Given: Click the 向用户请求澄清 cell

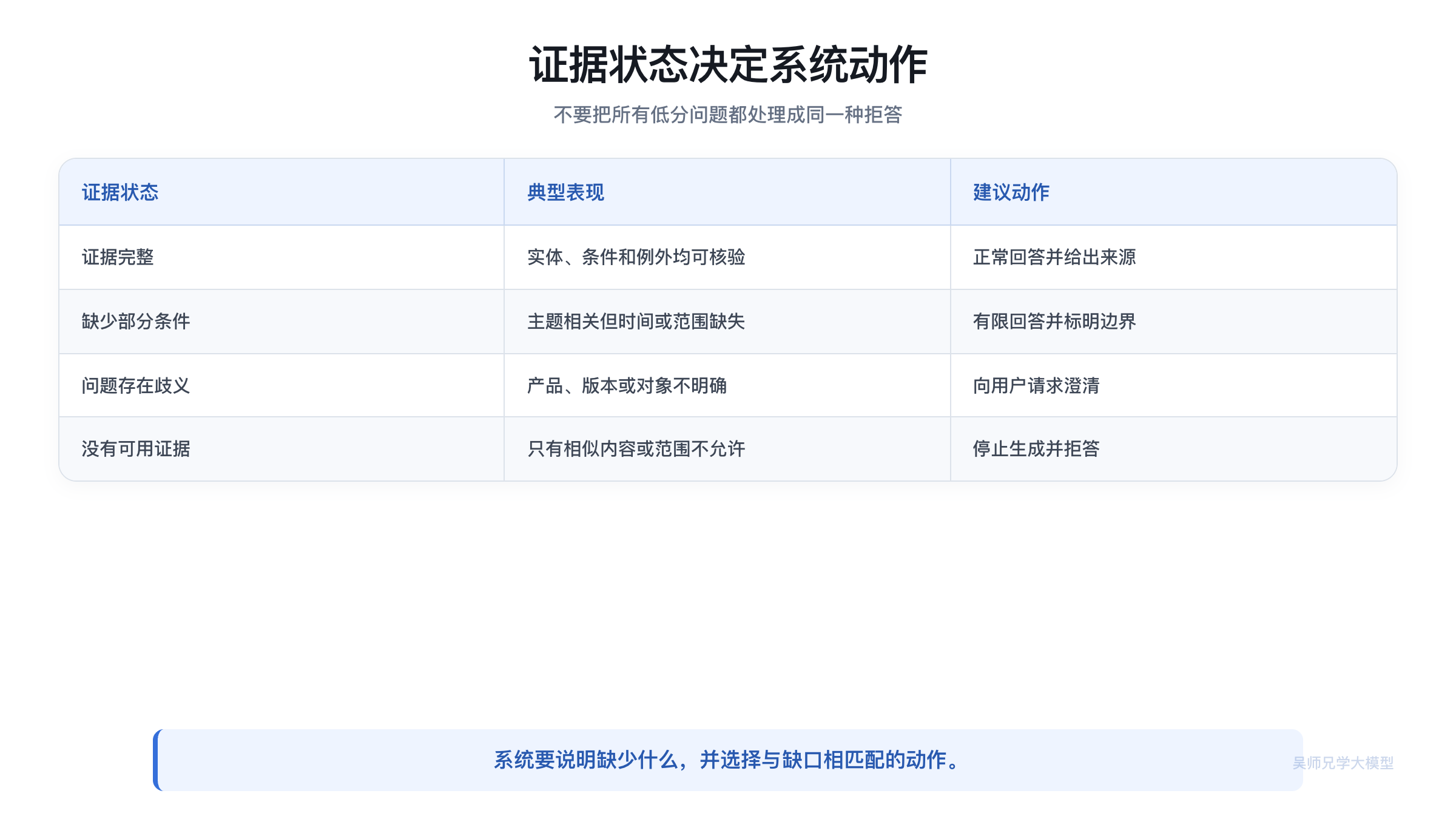Looking at the screenshot, I should pyautogui.click(x=1173, y=385).
